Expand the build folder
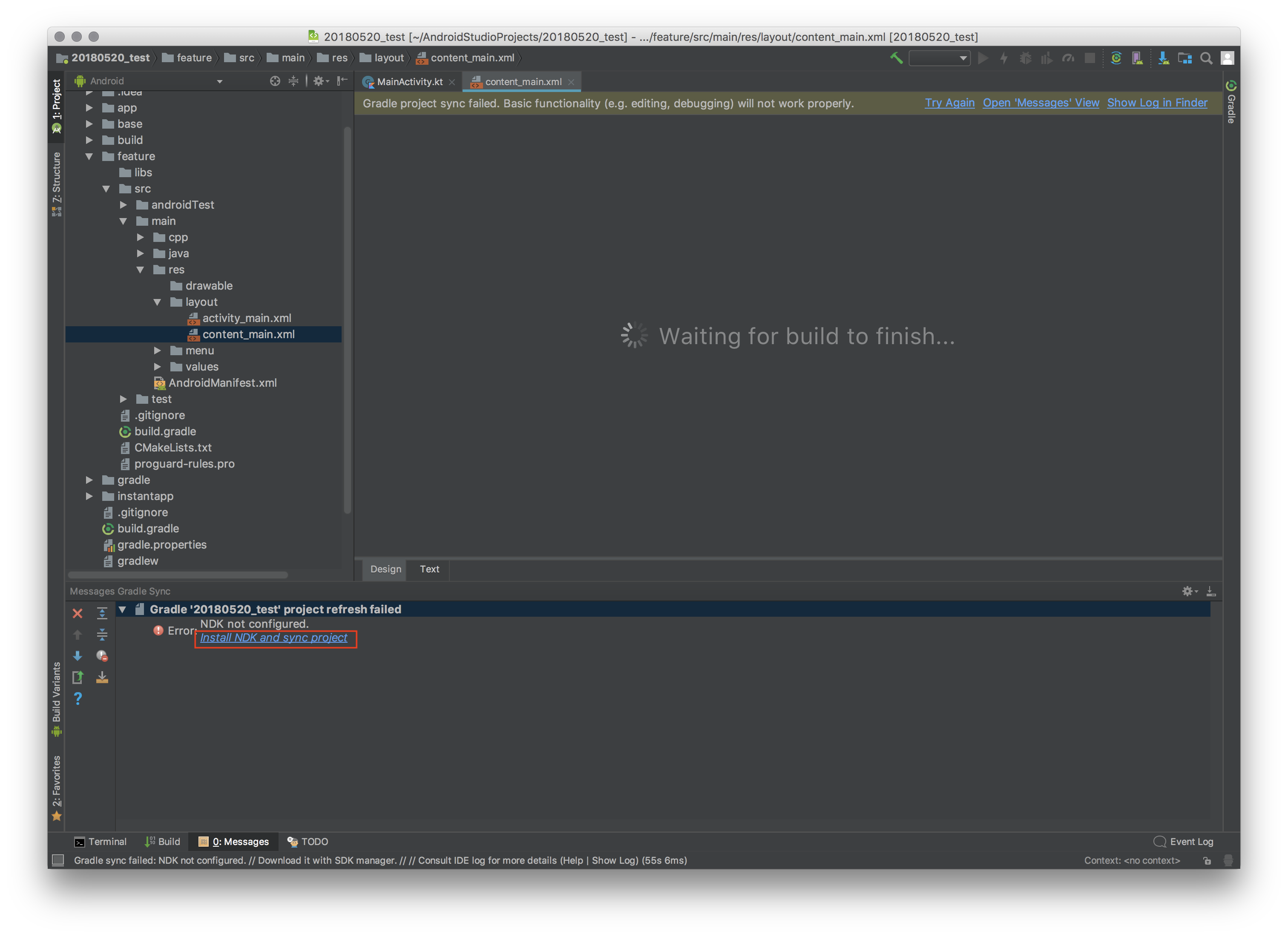Screen dimensions: 1288x937 point(89,140)
